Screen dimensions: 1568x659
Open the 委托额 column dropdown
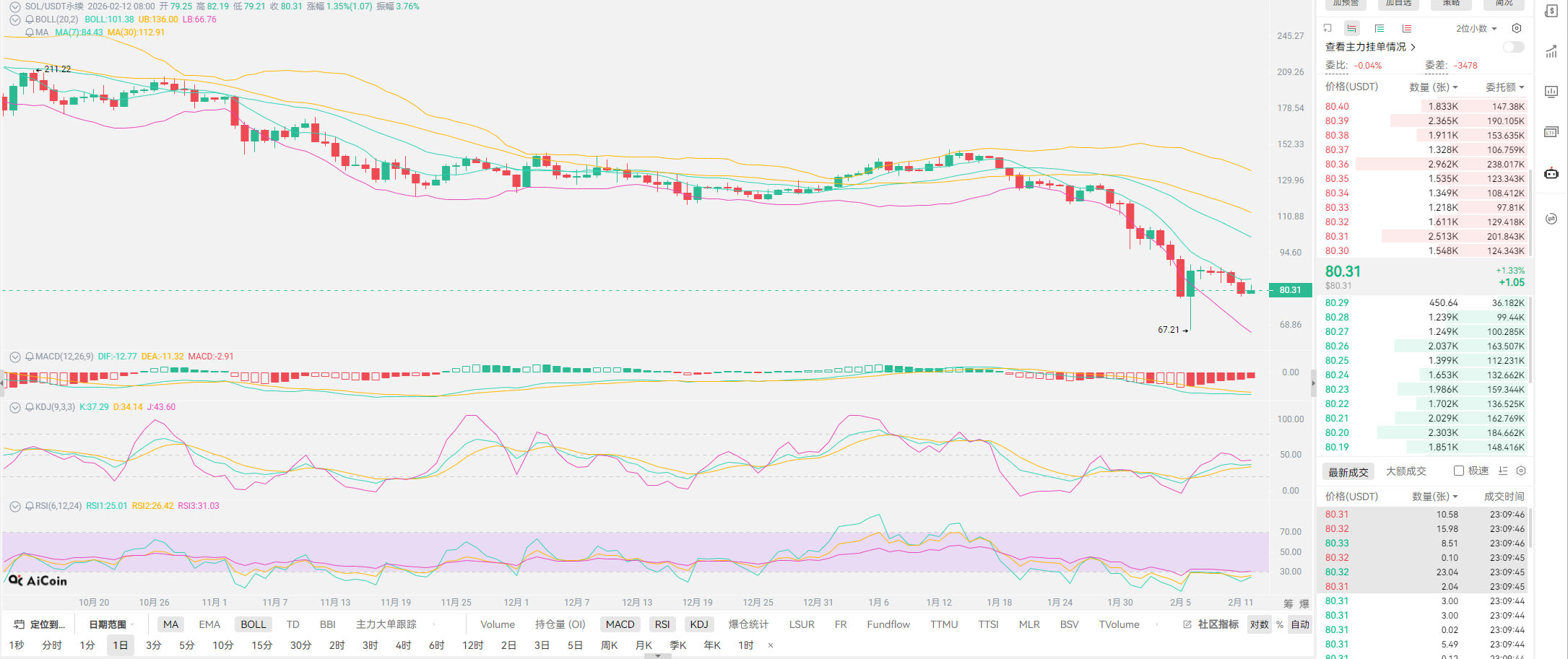(x=1504, y=87)
